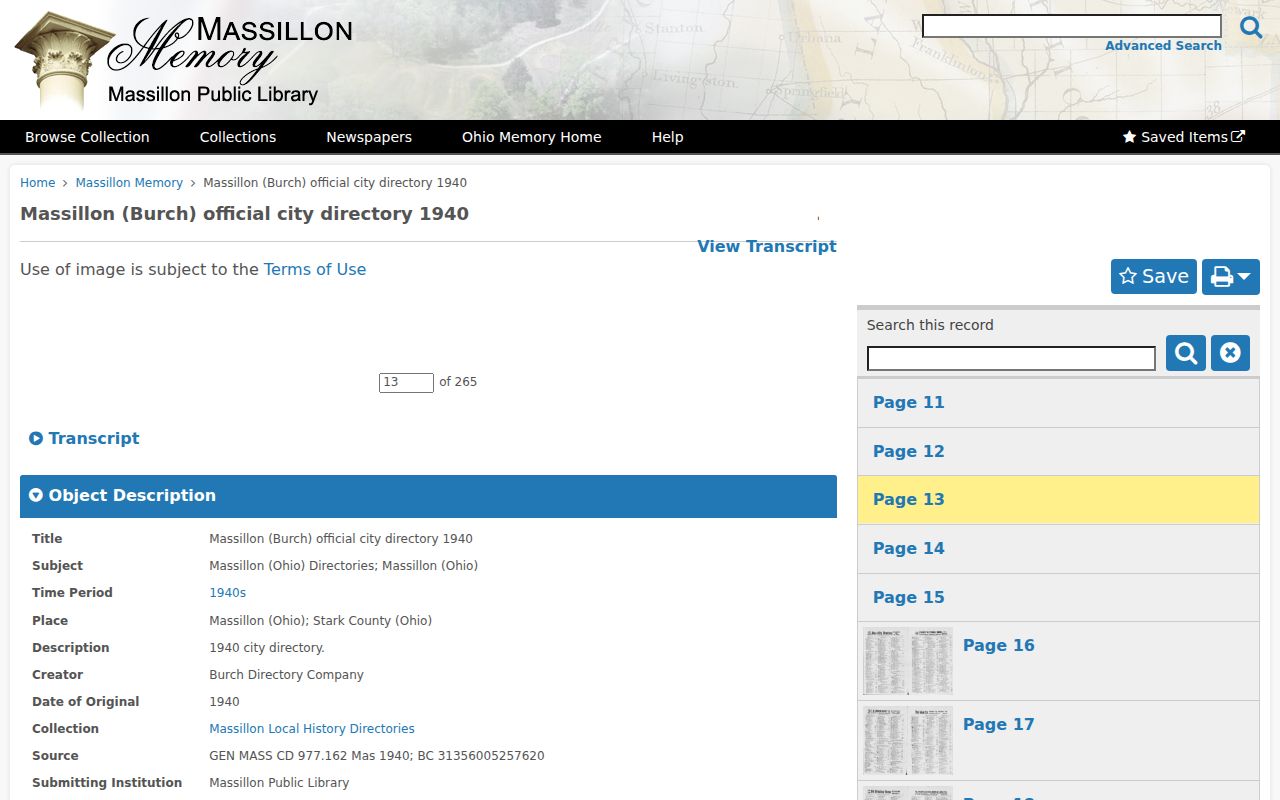Open the Page 17 thumbnail image
1280x800 pixels.
(x=908, y=740)
